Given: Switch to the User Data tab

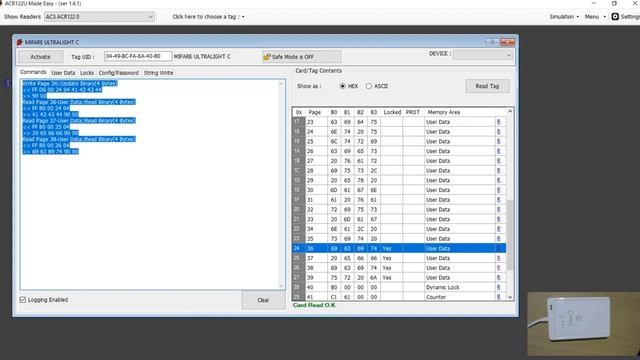Looking at the screenshot, I should 63,73.
